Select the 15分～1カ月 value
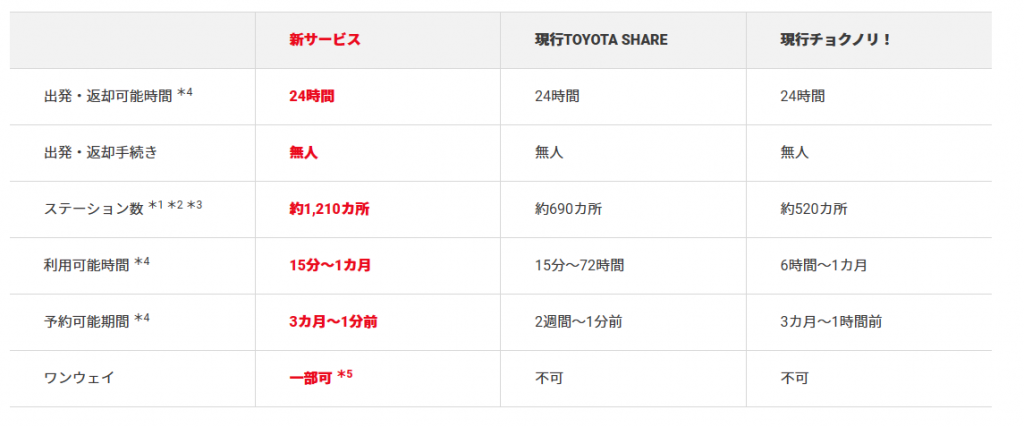The width and height of the screenshot is (1024, 427). pyautogui.click(x=330, y=266)
